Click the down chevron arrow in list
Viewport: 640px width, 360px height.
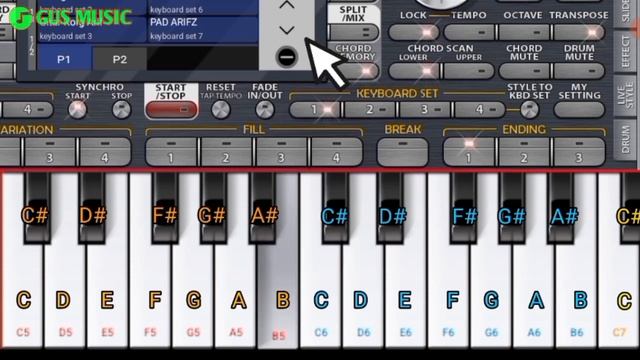(x=287, y=30)
